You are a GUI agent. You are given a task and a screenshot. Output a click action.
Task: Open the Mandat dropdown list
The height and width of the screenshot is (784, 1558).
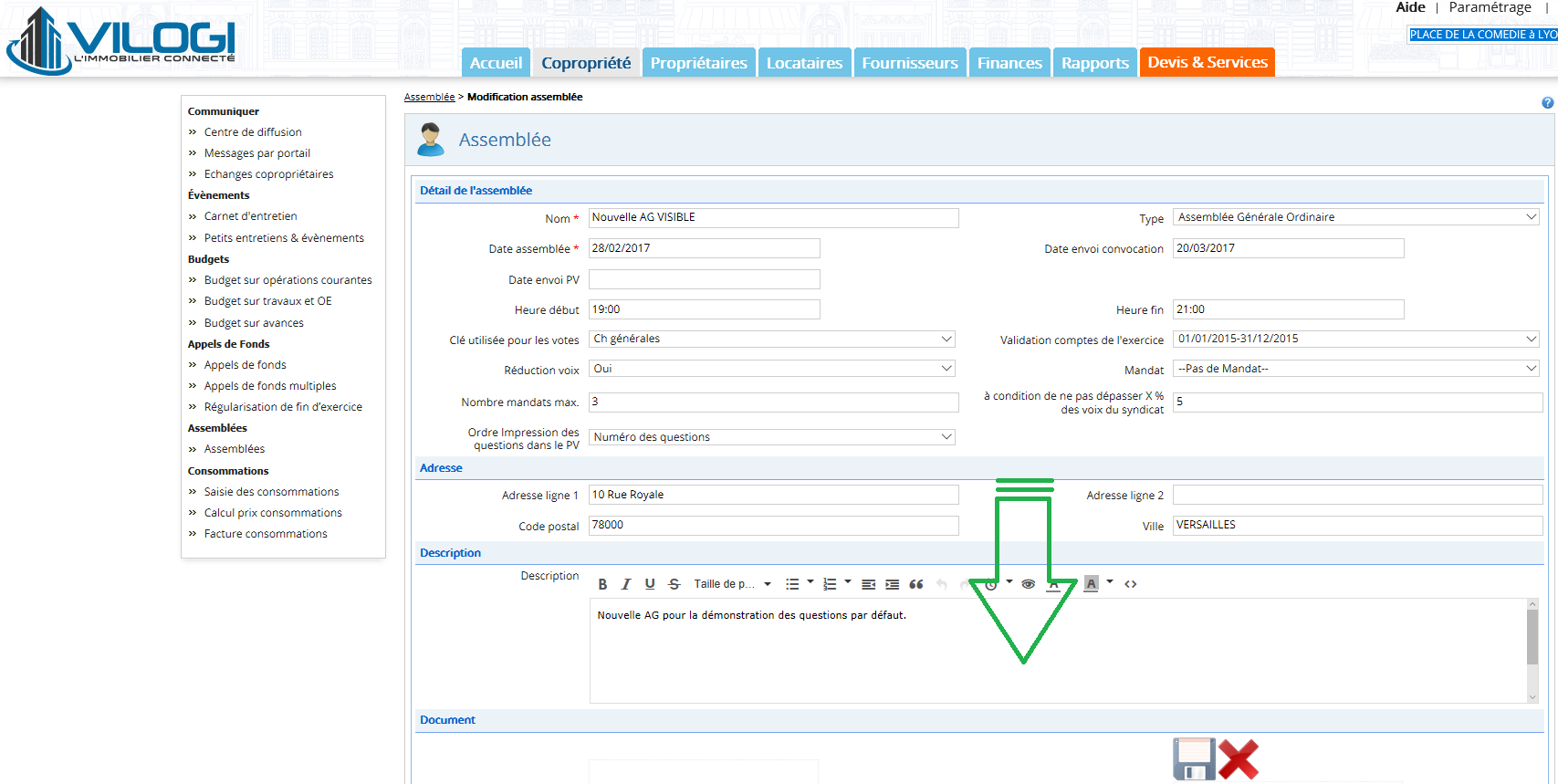(1356, 369)
